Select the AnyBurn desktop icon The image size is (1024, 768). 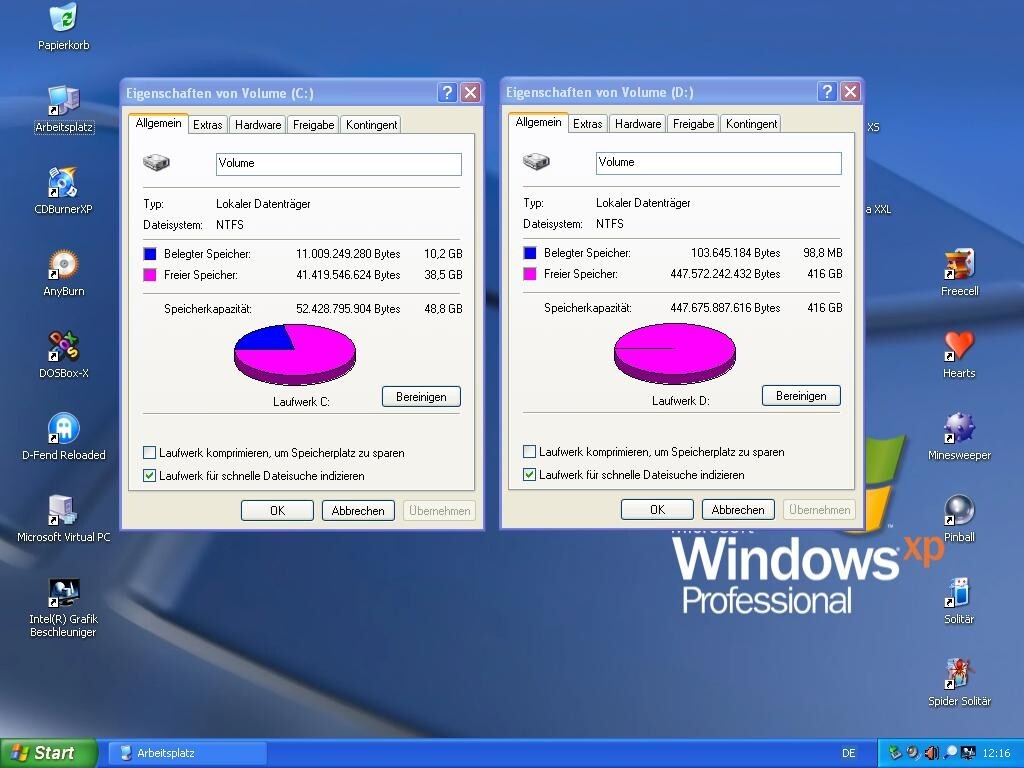click(63, 265)
